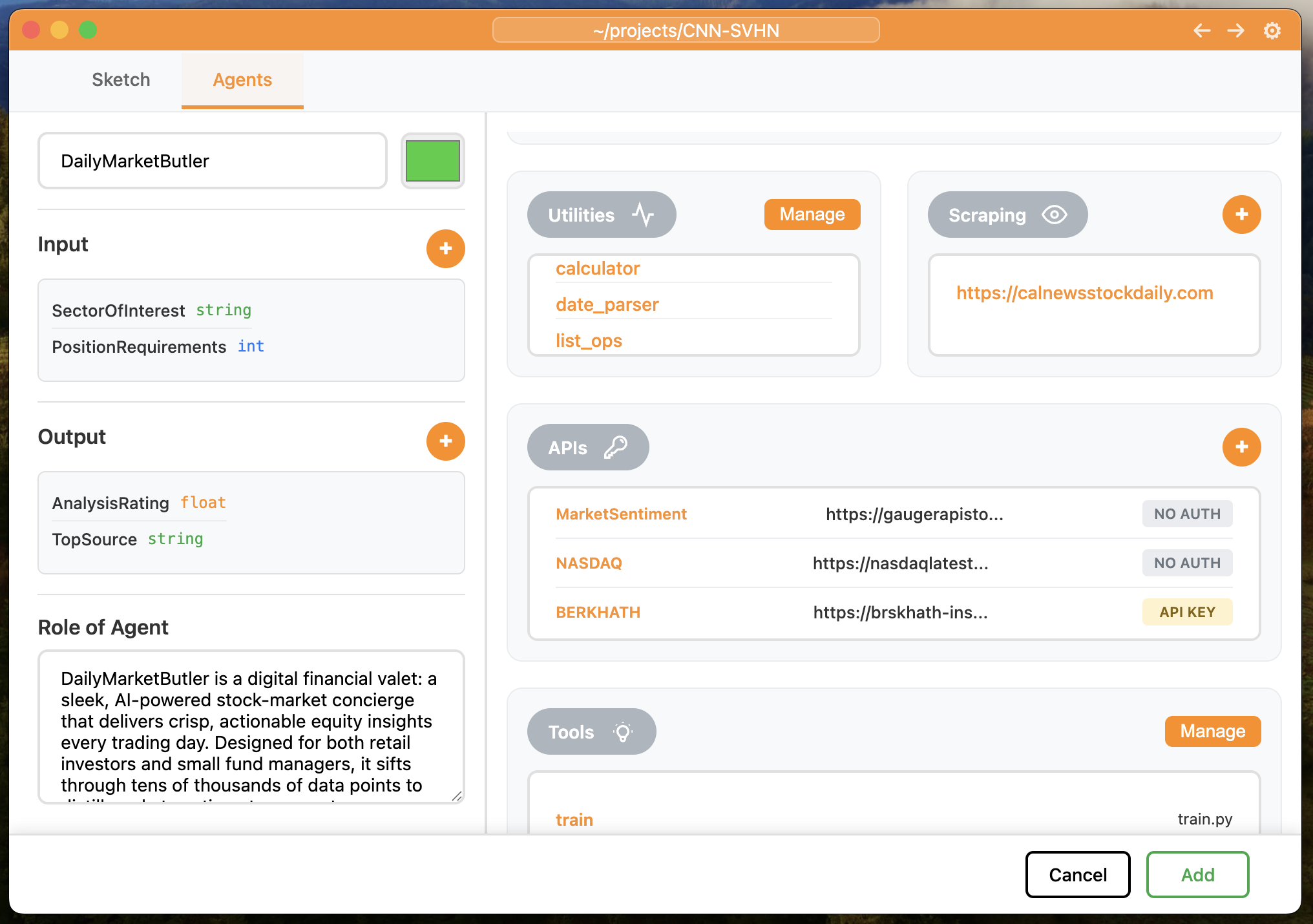Switch to the Sketch tab
The width and height of the screenshot is (1313, 924).
point(121,79)
